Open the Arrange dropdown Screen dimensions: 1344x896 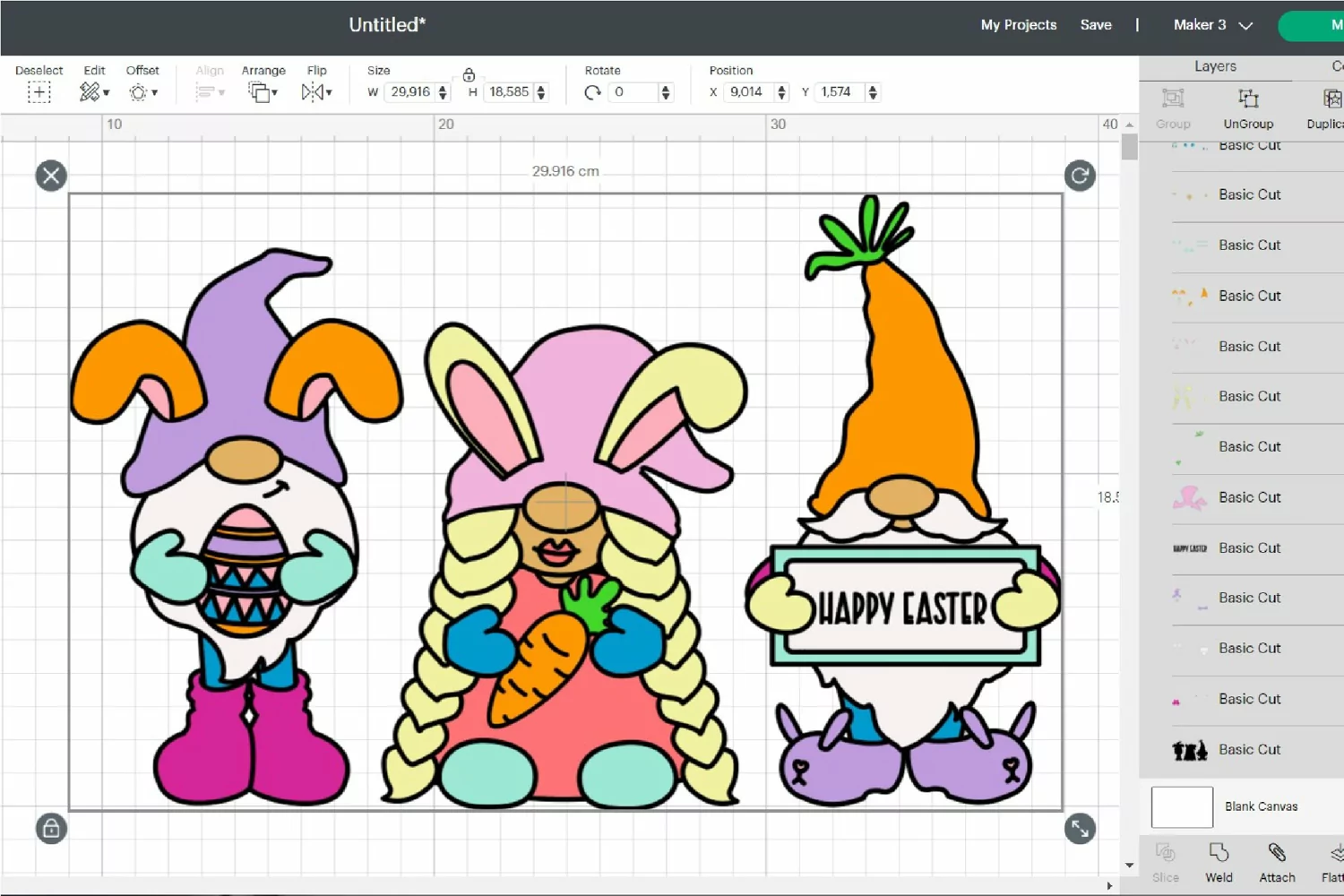[263, 91]
